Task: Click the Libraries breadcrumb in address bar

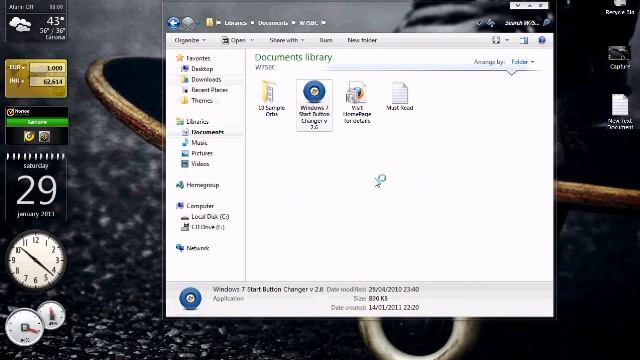Action: click(235, 23)
